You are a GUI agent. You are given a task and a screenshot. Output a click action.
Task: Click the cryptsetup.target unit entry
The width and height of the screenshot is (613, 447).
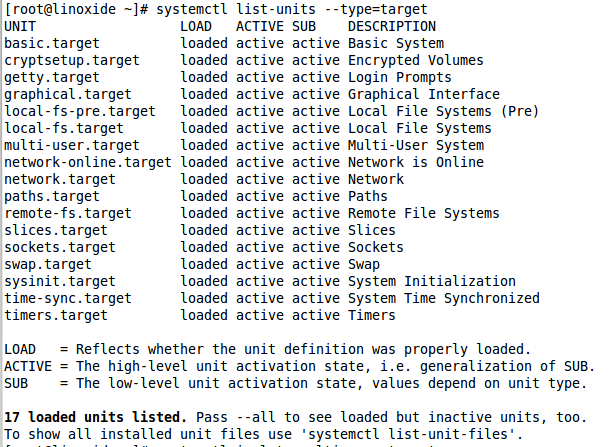click(x=71, y=60)
